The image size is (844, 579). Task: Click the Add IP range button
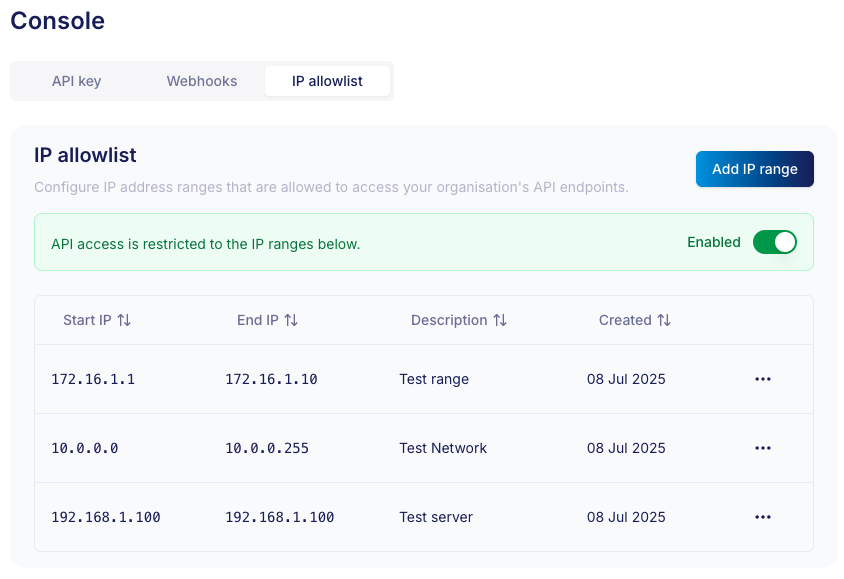[754, 169]
